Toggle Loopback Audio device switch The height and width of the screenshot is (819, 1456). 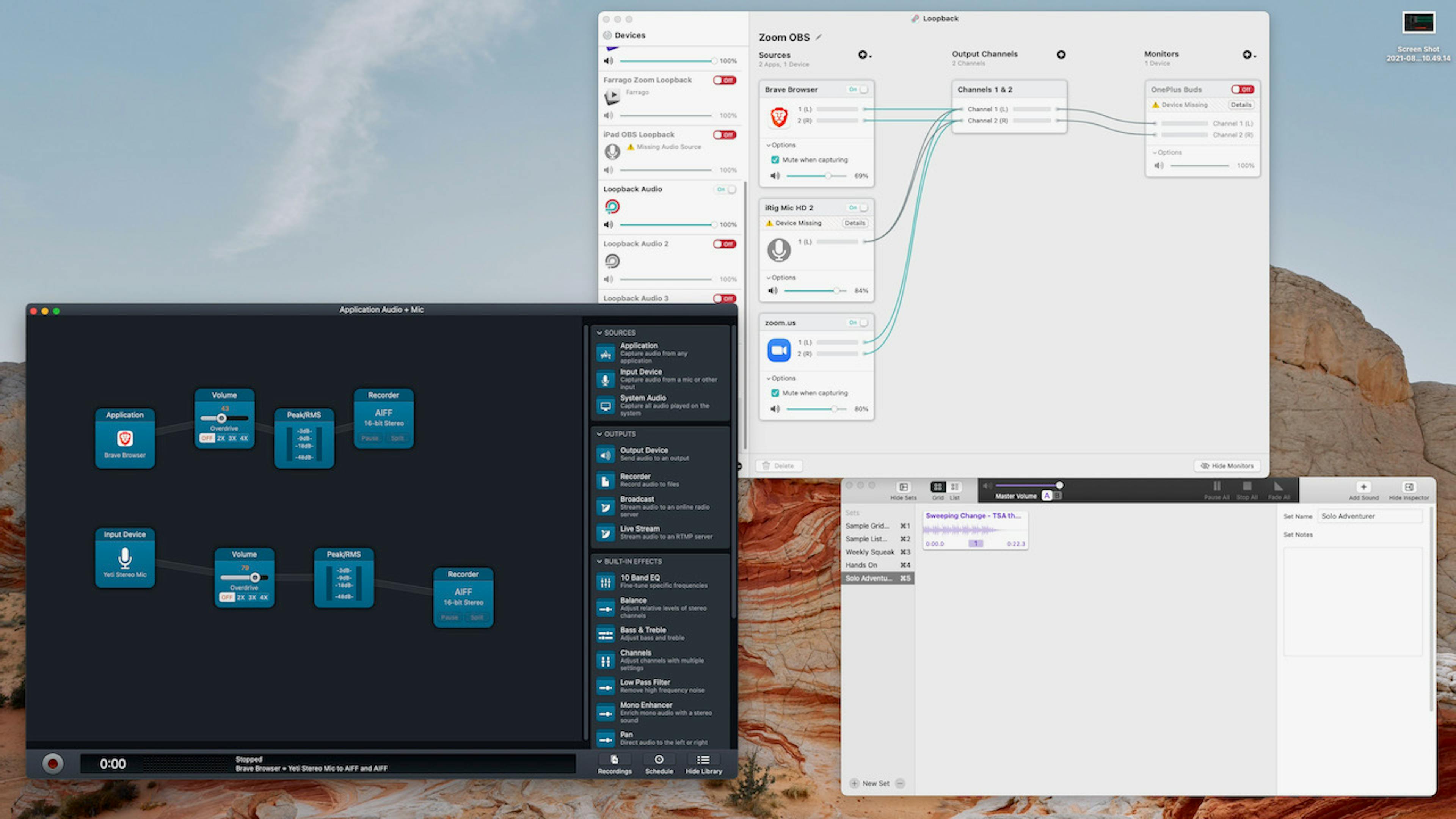point(726,189)
